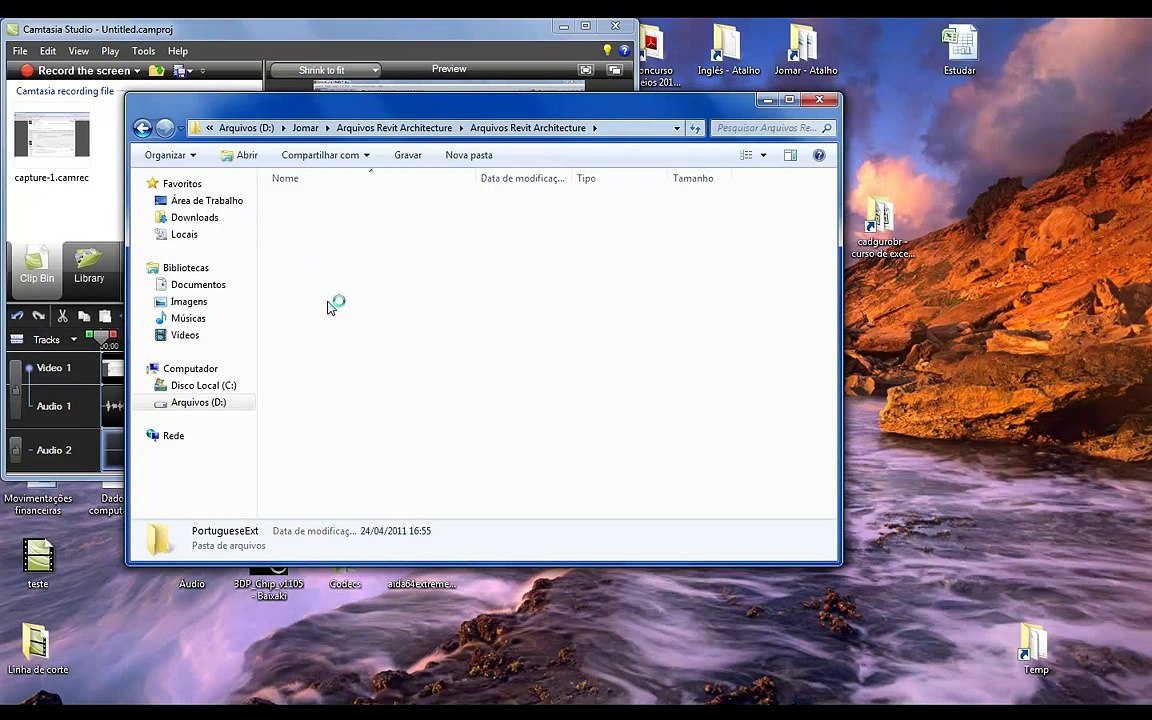Open the Shrink to fit dropdown
The height and width of the screenshot is (720, 1152).
[325, 71]
